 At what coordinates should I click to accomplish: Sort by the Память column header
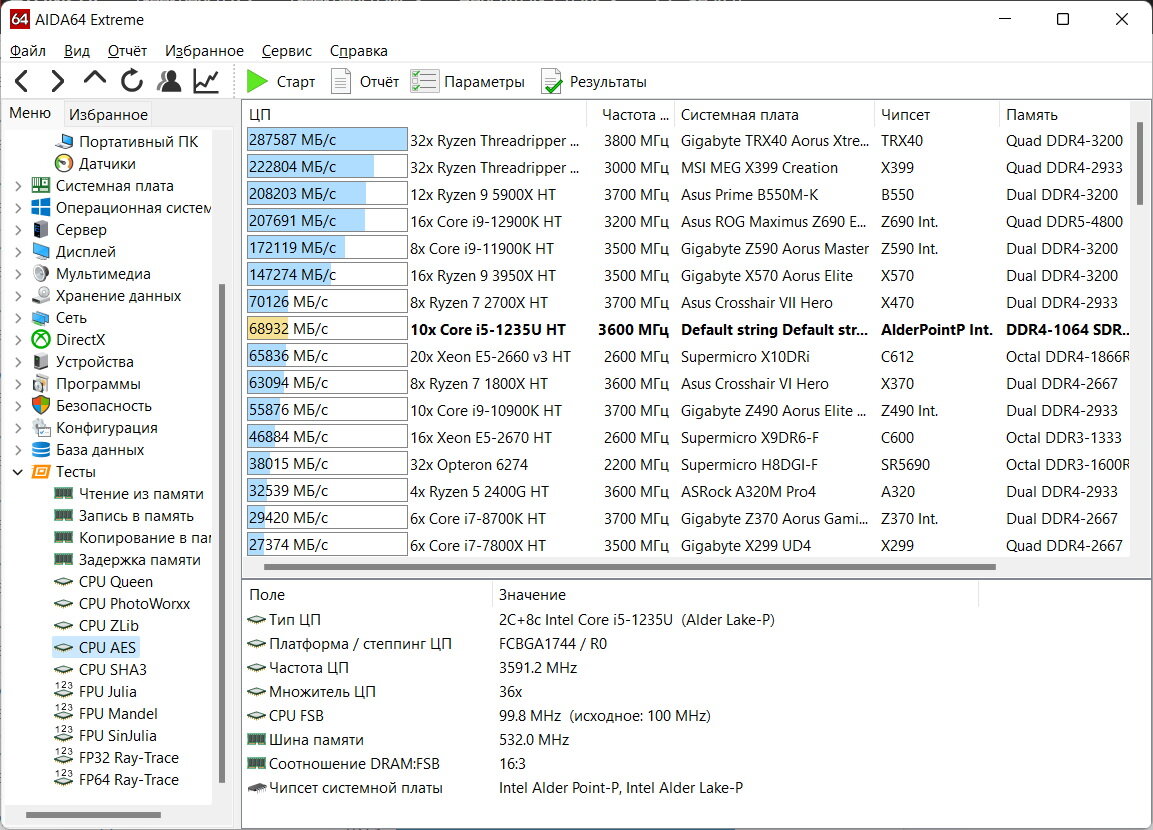(x=1064, y=115)
